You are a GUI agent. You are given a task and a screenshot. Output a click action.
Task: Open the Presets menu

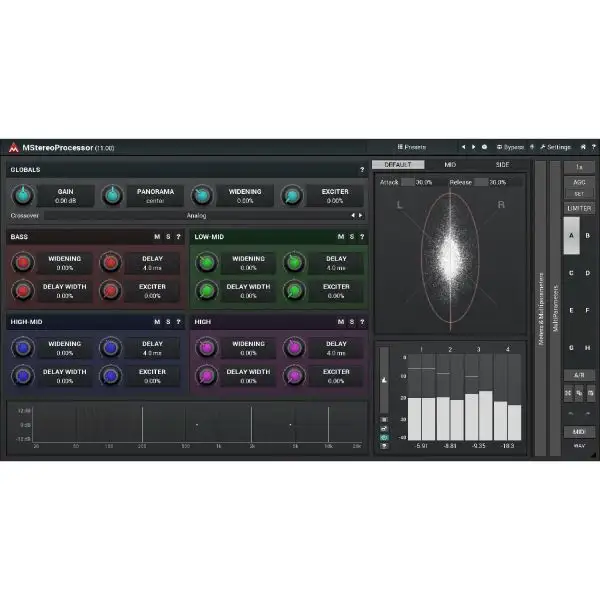coord(412,147)
